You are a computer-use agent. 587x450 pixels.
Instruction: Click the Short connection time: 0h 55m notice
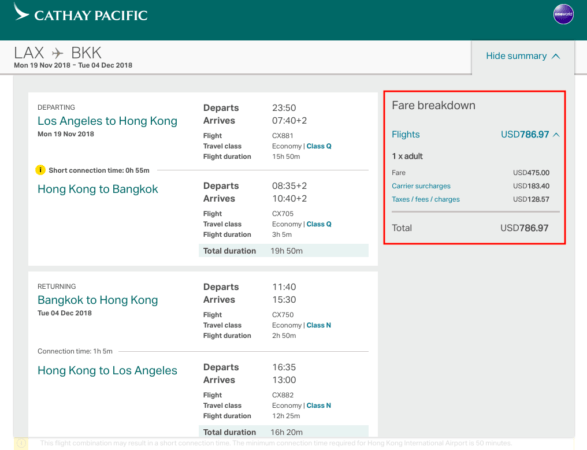pos(99,170)
